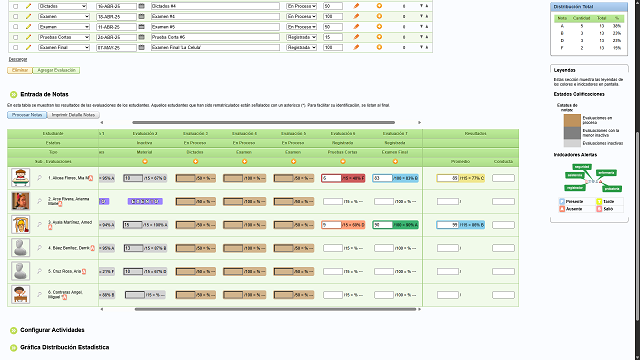Viewport: 640px width, 360px height.
Task: Click the Eliminar button
Action: 20,70
